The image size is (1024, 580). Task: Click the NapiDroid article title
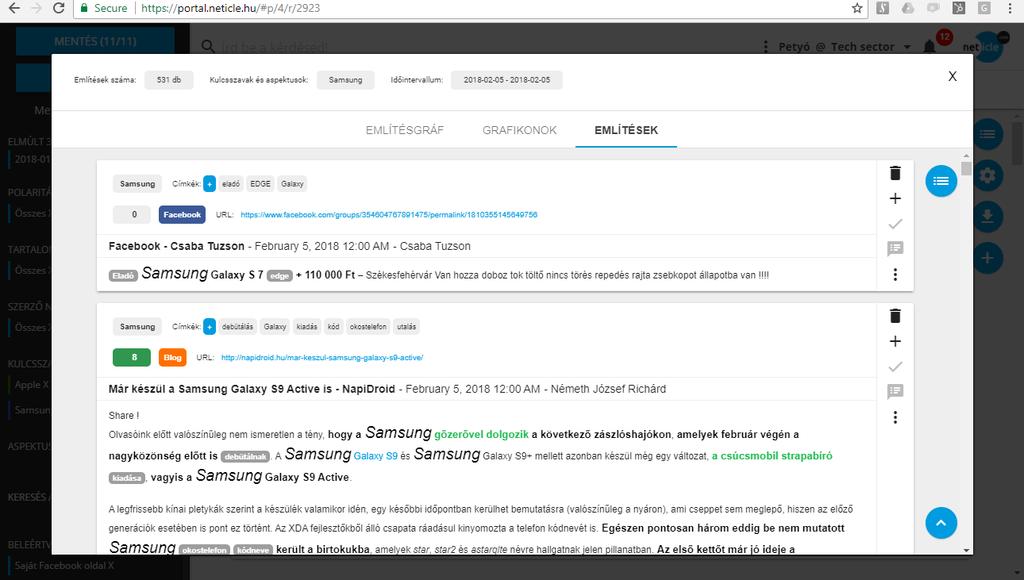tap(251, 389)
